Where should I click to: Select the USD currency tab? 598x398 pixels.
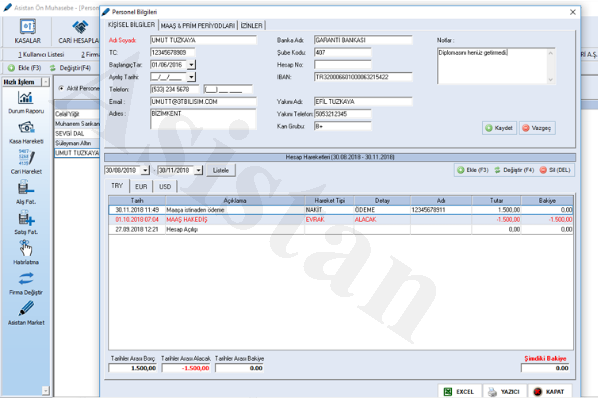click(x=165, y=186)
